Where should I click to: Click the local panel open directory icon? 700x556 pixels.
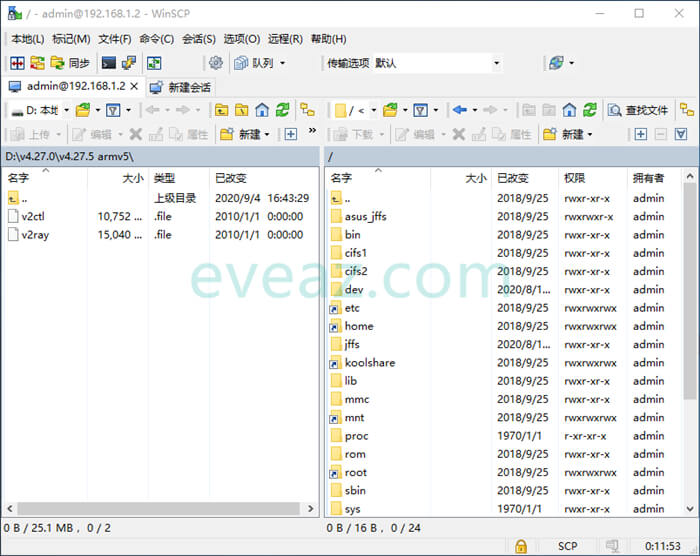pyautogui.click(x=83, y=110)
